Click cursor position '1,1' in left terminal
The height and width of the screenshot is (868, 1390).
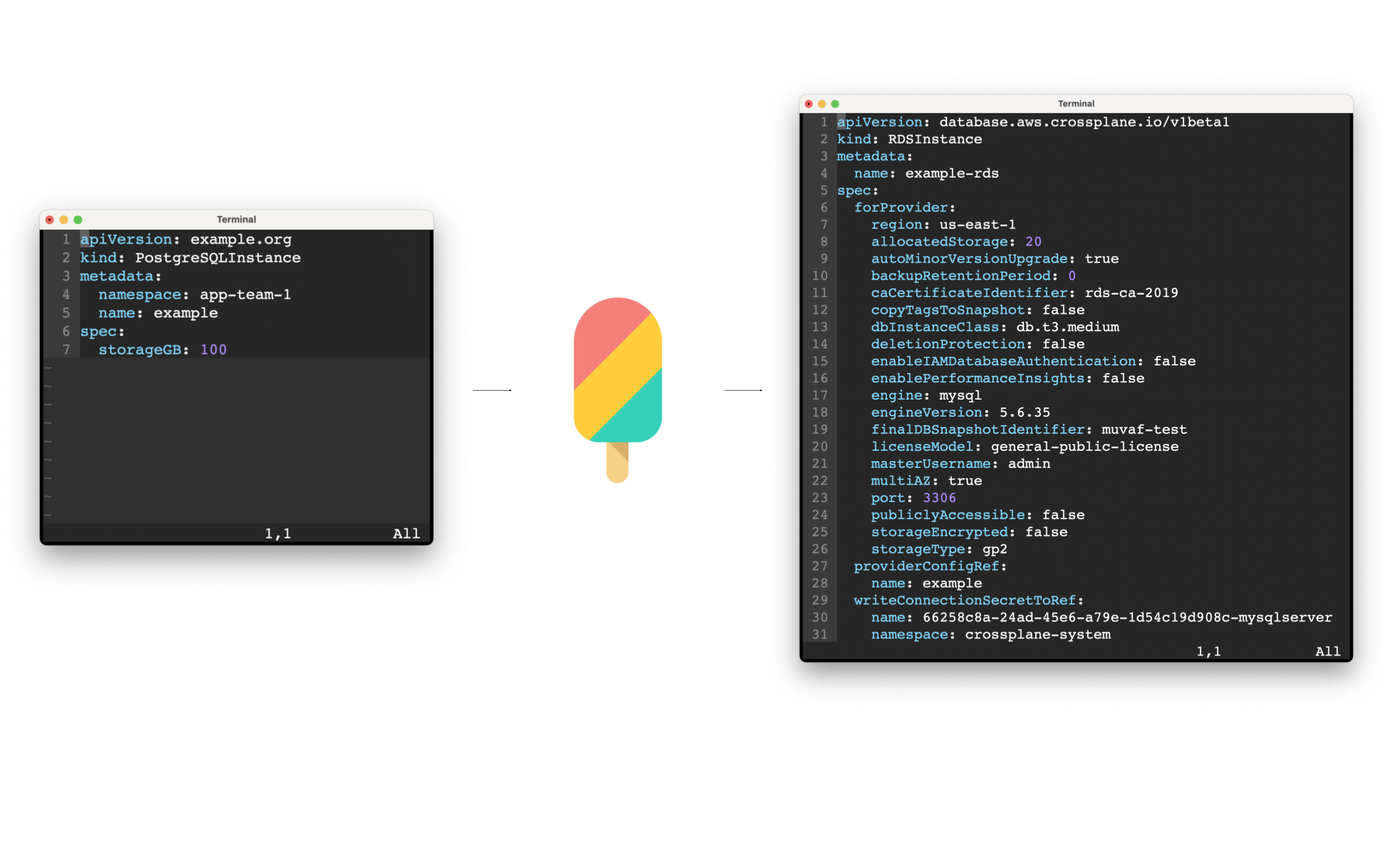278,533
